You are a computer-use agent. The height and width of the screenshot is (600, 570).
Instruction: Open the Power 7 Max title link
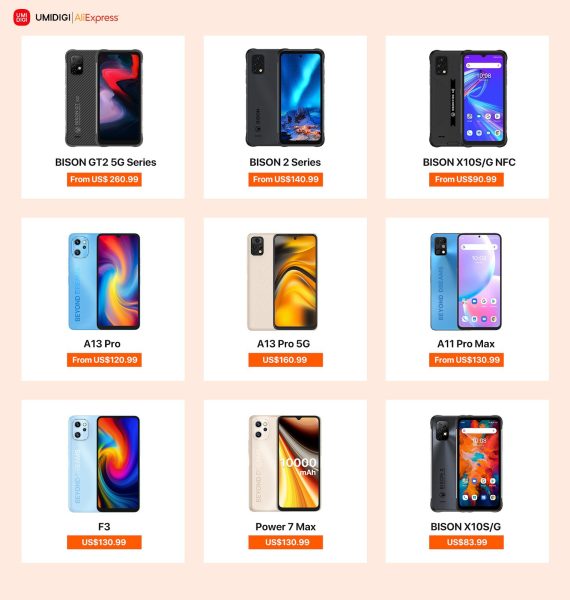pos(285,527)
